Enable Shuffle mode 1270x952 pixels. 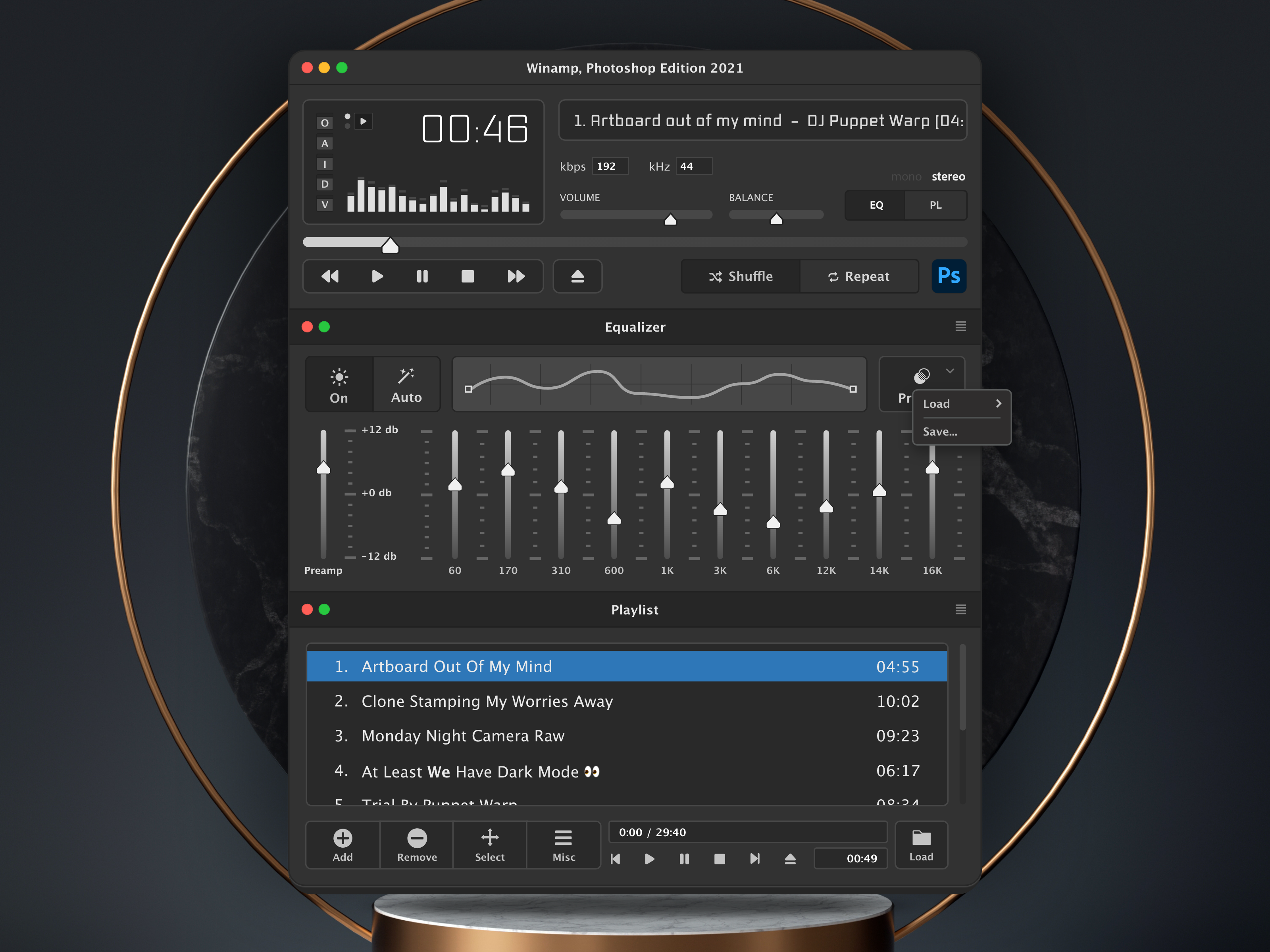point(741,276)
